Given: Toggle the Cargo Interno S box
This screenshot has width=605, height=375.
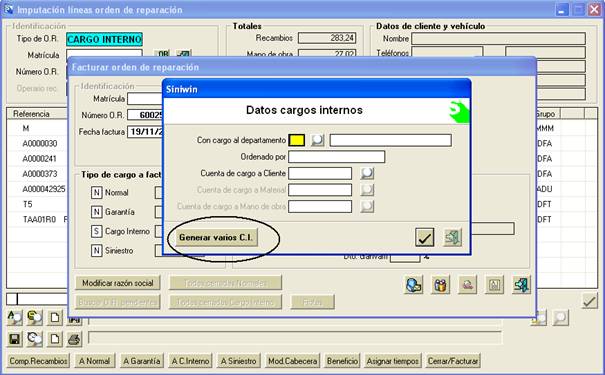Looking at the screenshot, I should (96, 231).
